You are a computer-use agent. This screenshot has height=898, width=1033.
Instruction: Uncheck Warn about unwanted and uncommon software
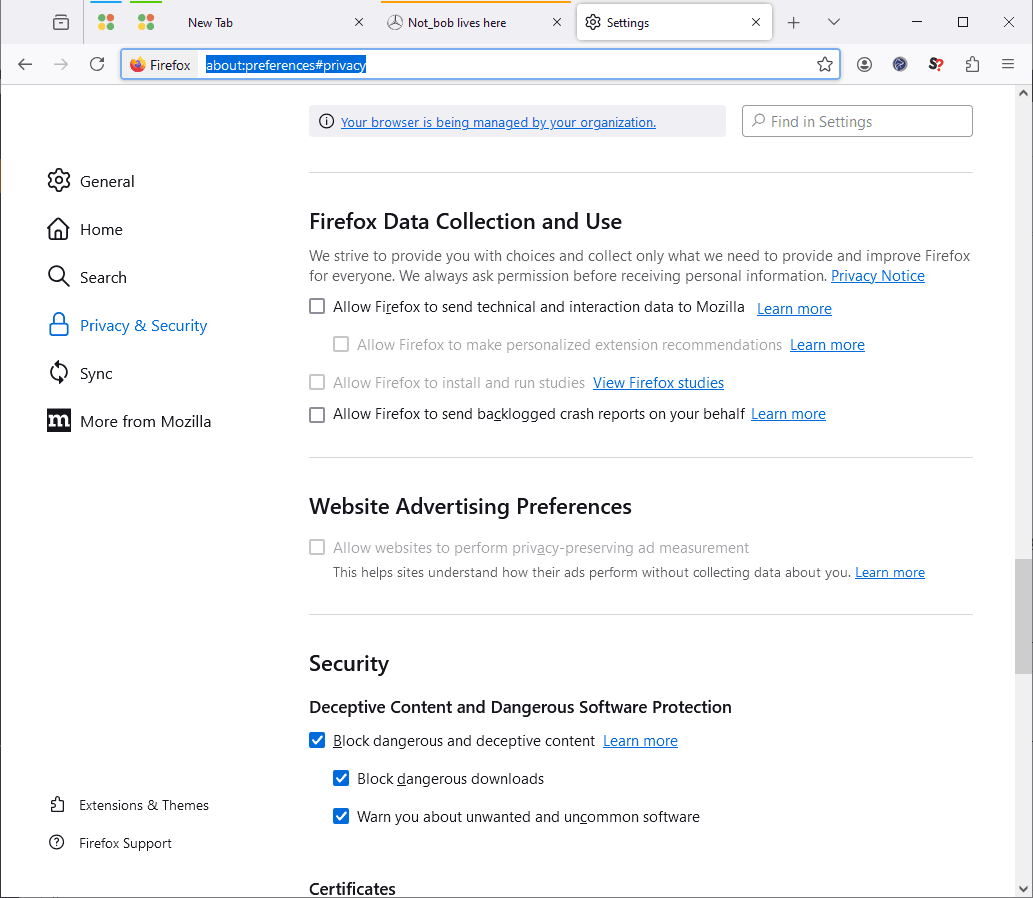[x=341, y=817]
